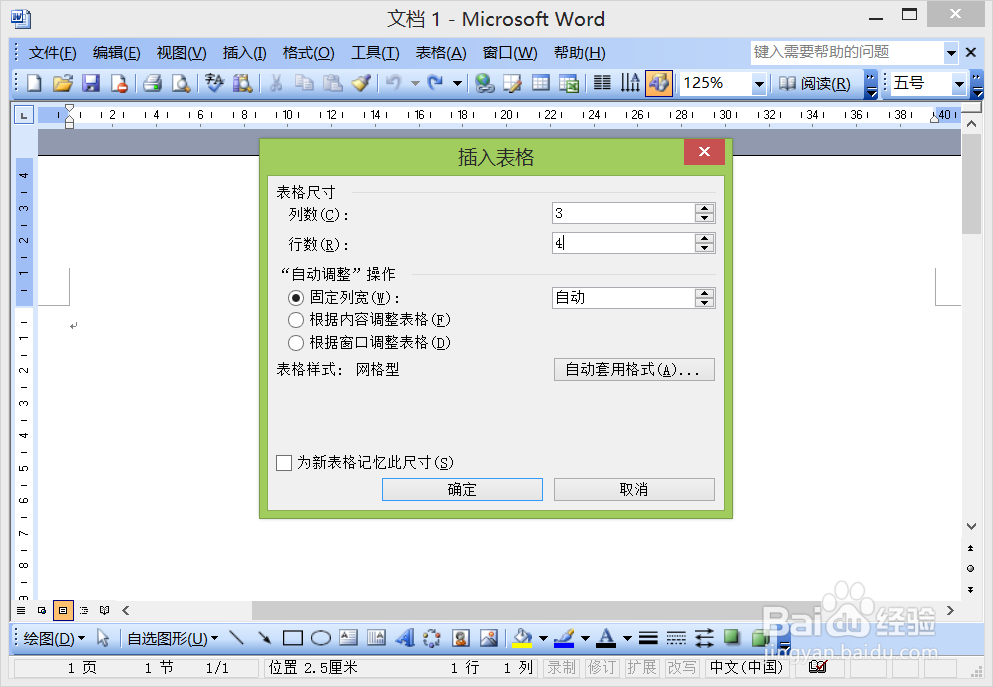Open the 格式(O) menu

tap(308, 53)
